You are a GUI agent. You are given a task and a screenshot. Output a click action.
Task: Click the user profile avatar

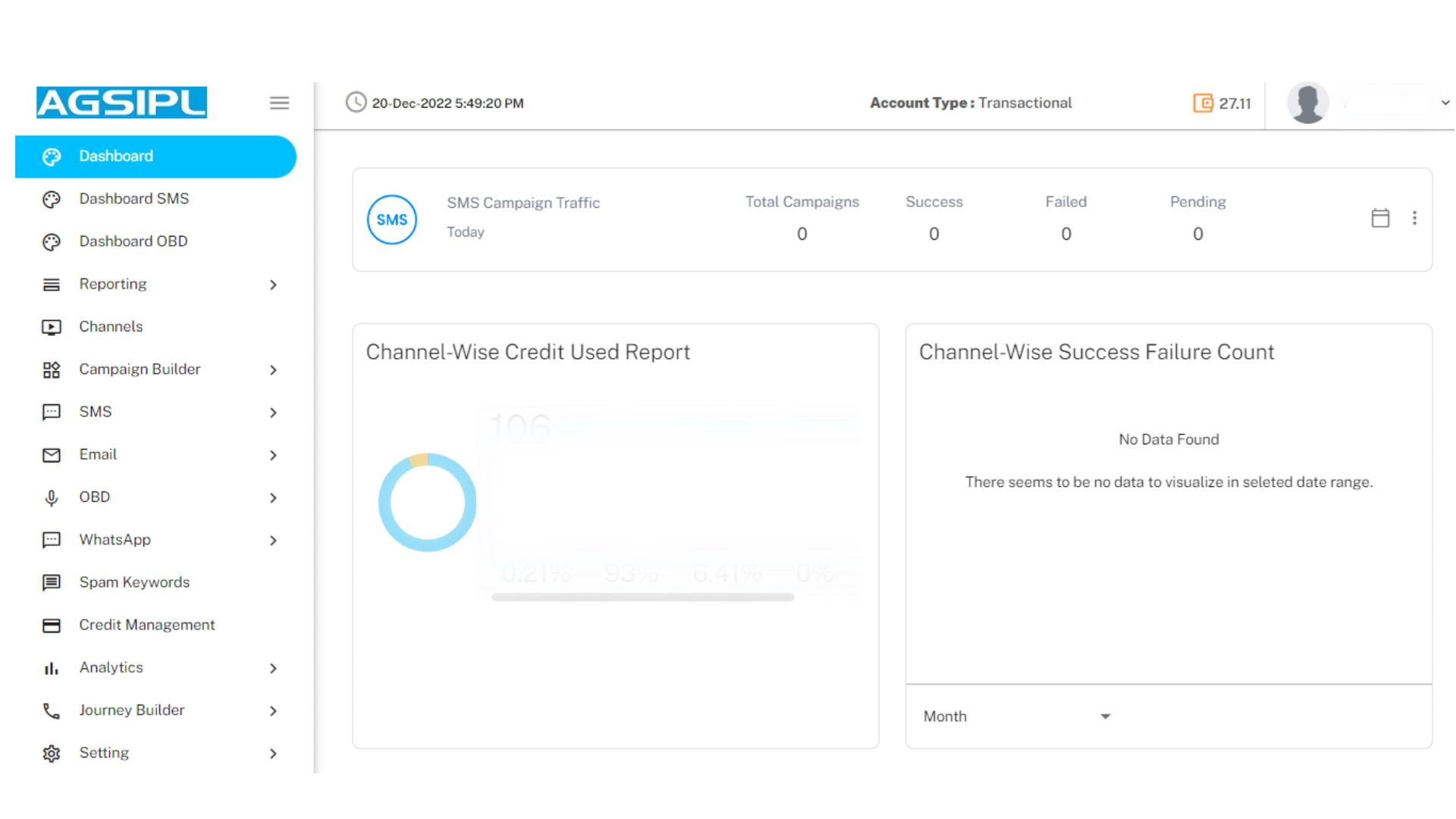coord(1308,102)
